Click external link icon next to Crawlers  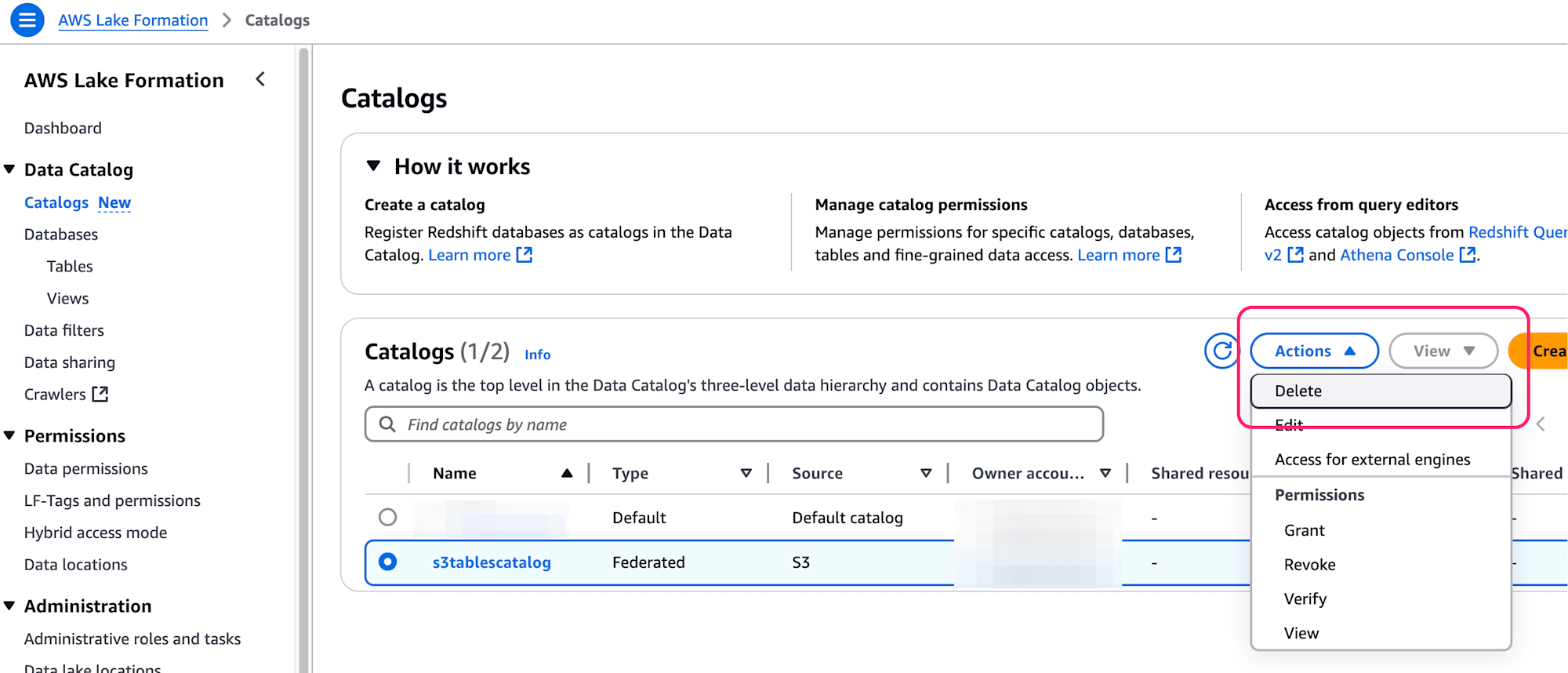pos(100,394)
